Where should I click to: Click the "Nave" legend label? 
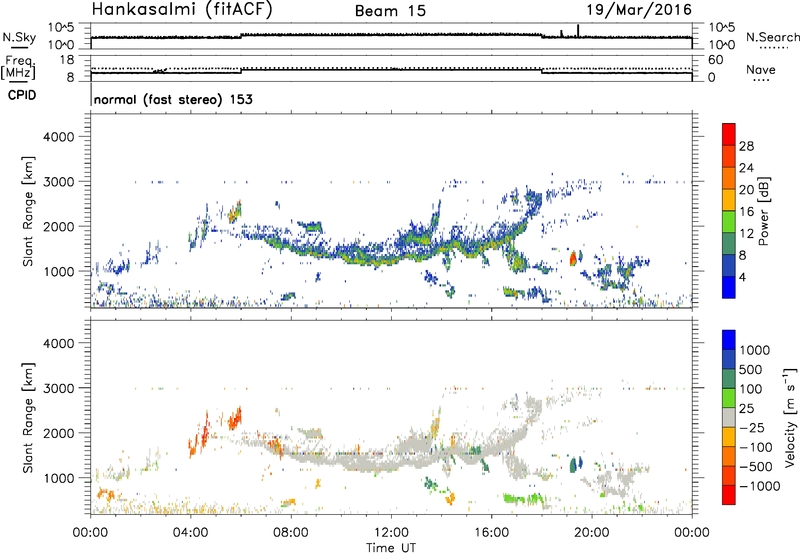pyautogui.click(x=761, y=70)
